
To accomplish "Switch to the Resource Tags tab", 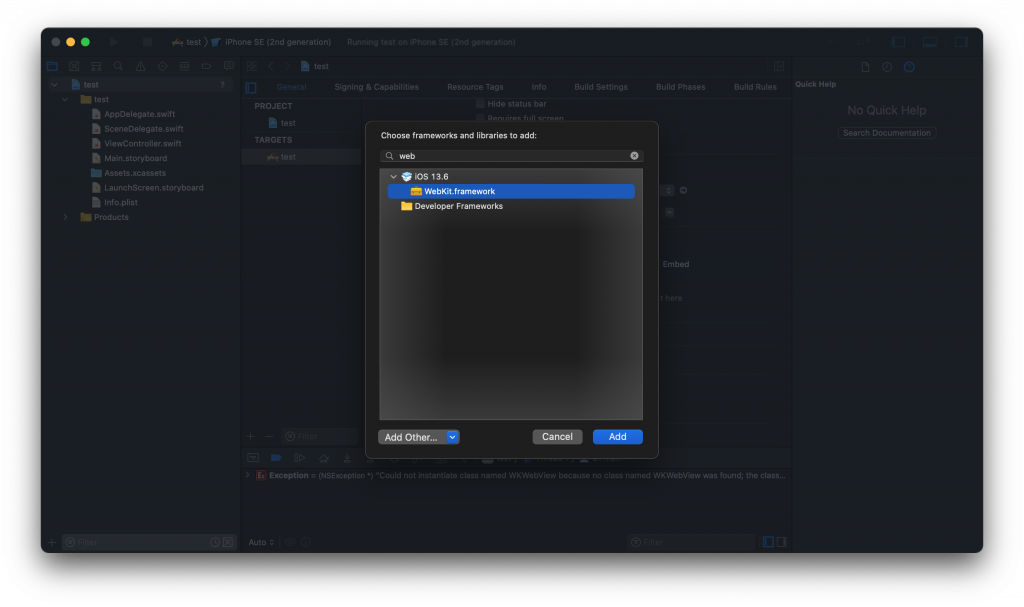I will pyautogui.click(x=475, y=87).
